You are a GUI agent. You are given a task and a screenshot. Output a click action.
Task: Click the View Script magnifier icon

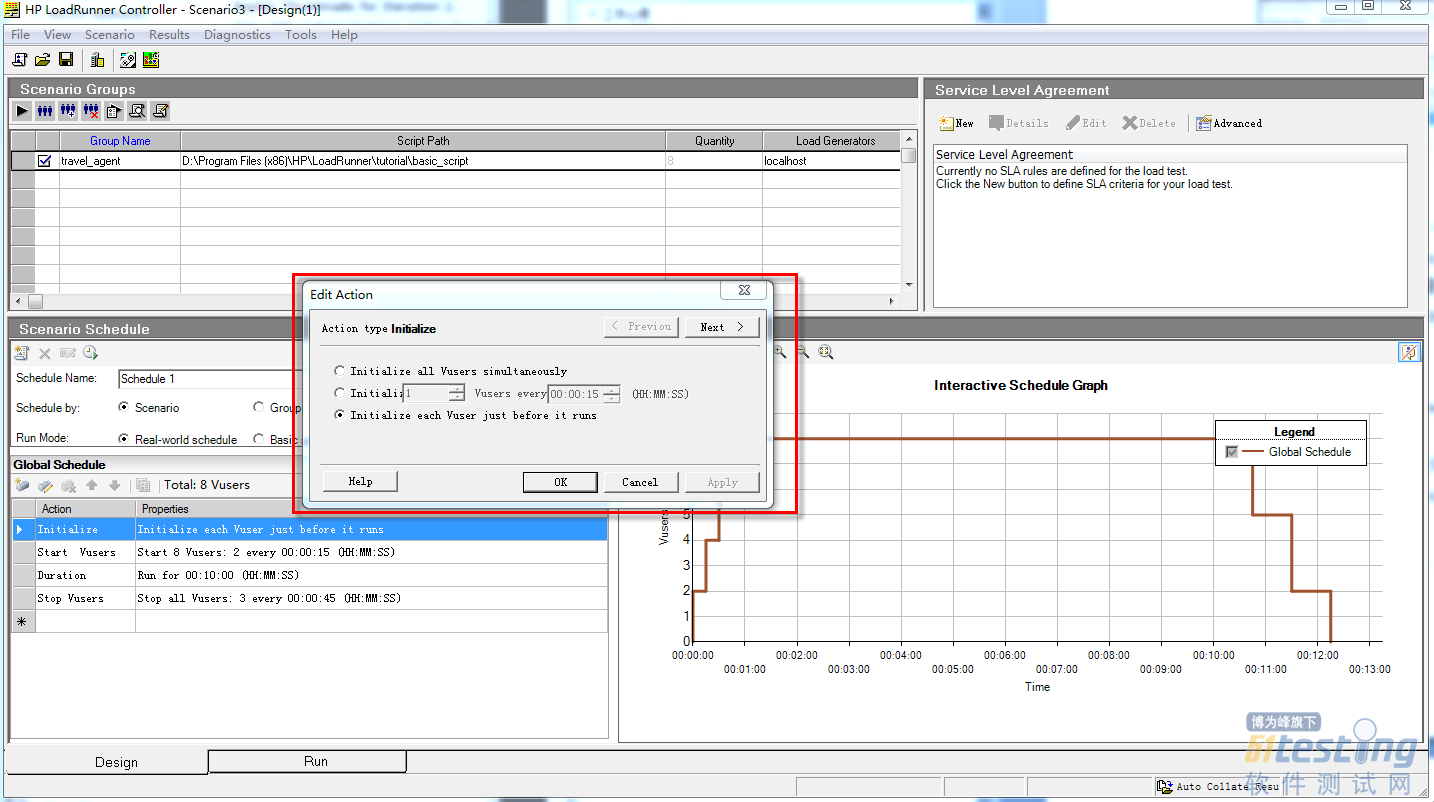coord(137,111)
